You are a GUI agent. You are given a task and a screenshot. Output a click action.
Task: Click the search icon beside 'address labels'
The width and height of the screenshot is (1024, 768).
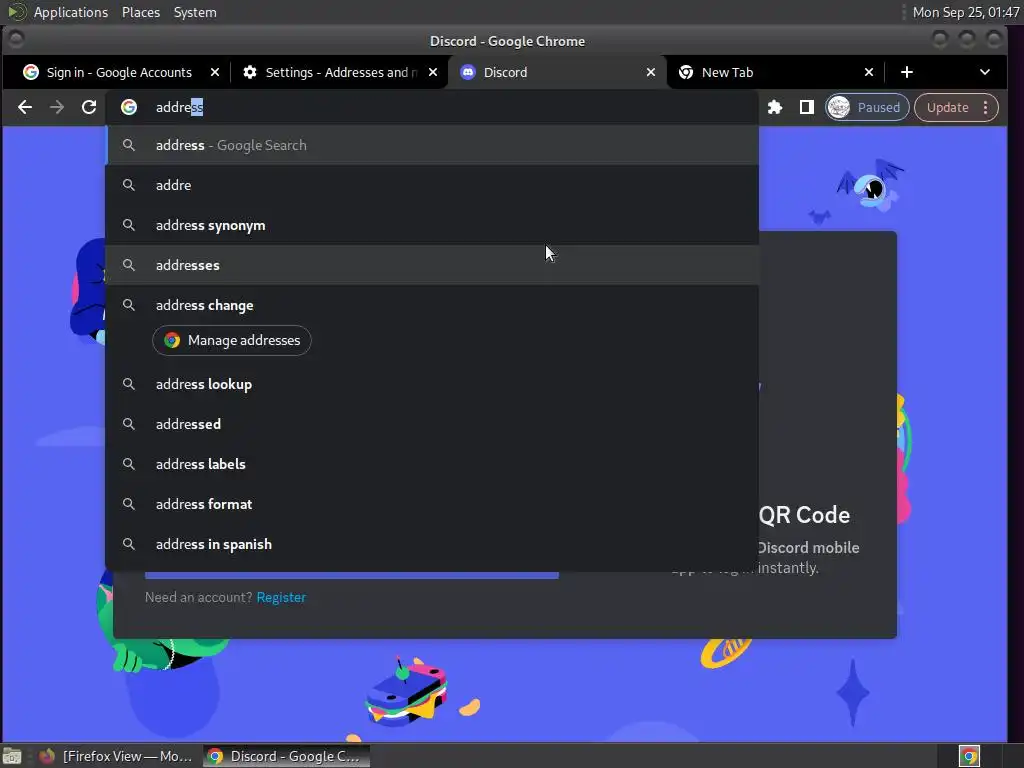pyautogui.click(x=129, y=464)
